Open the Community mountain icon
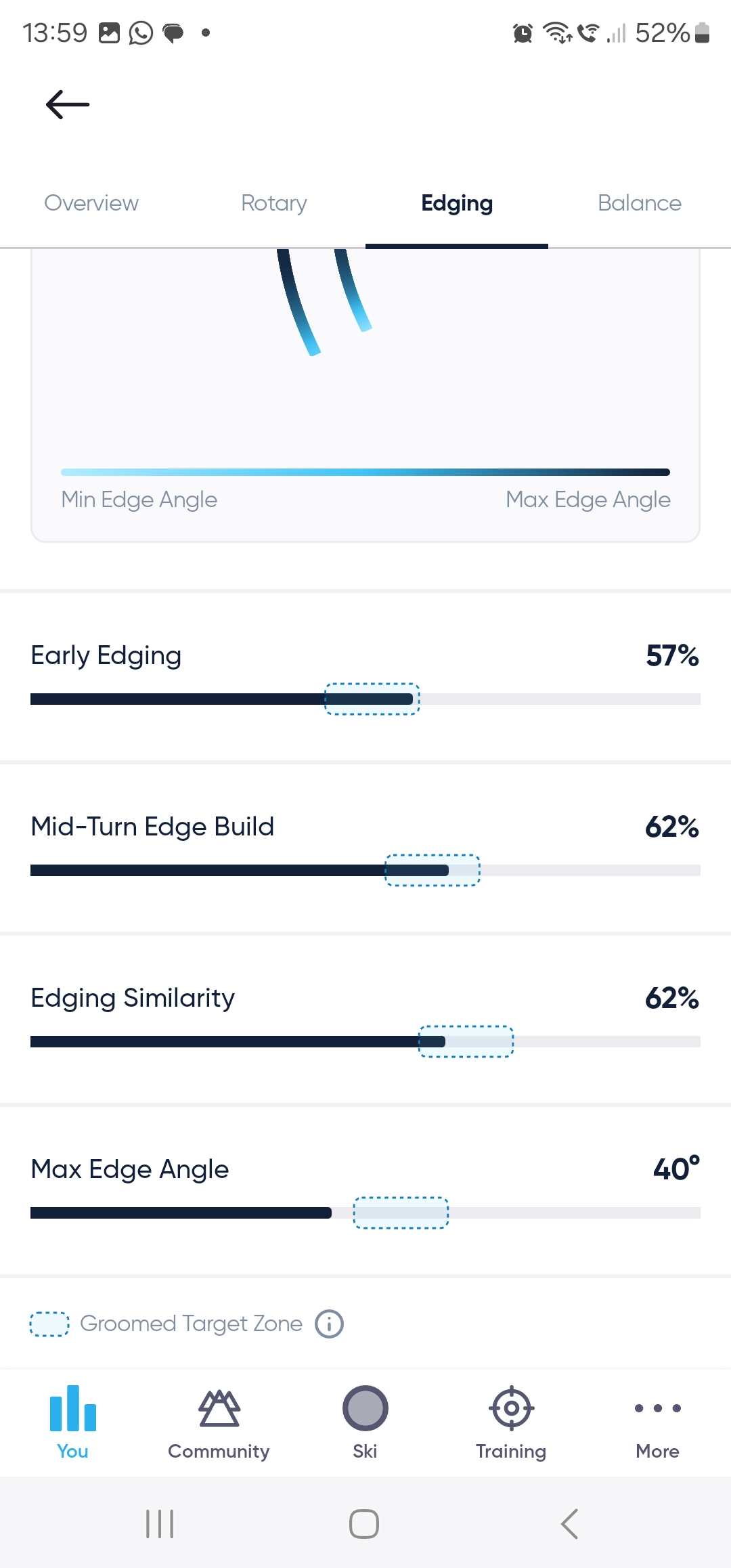This screenshot has width=731, height=1568. click(219, 1408)
